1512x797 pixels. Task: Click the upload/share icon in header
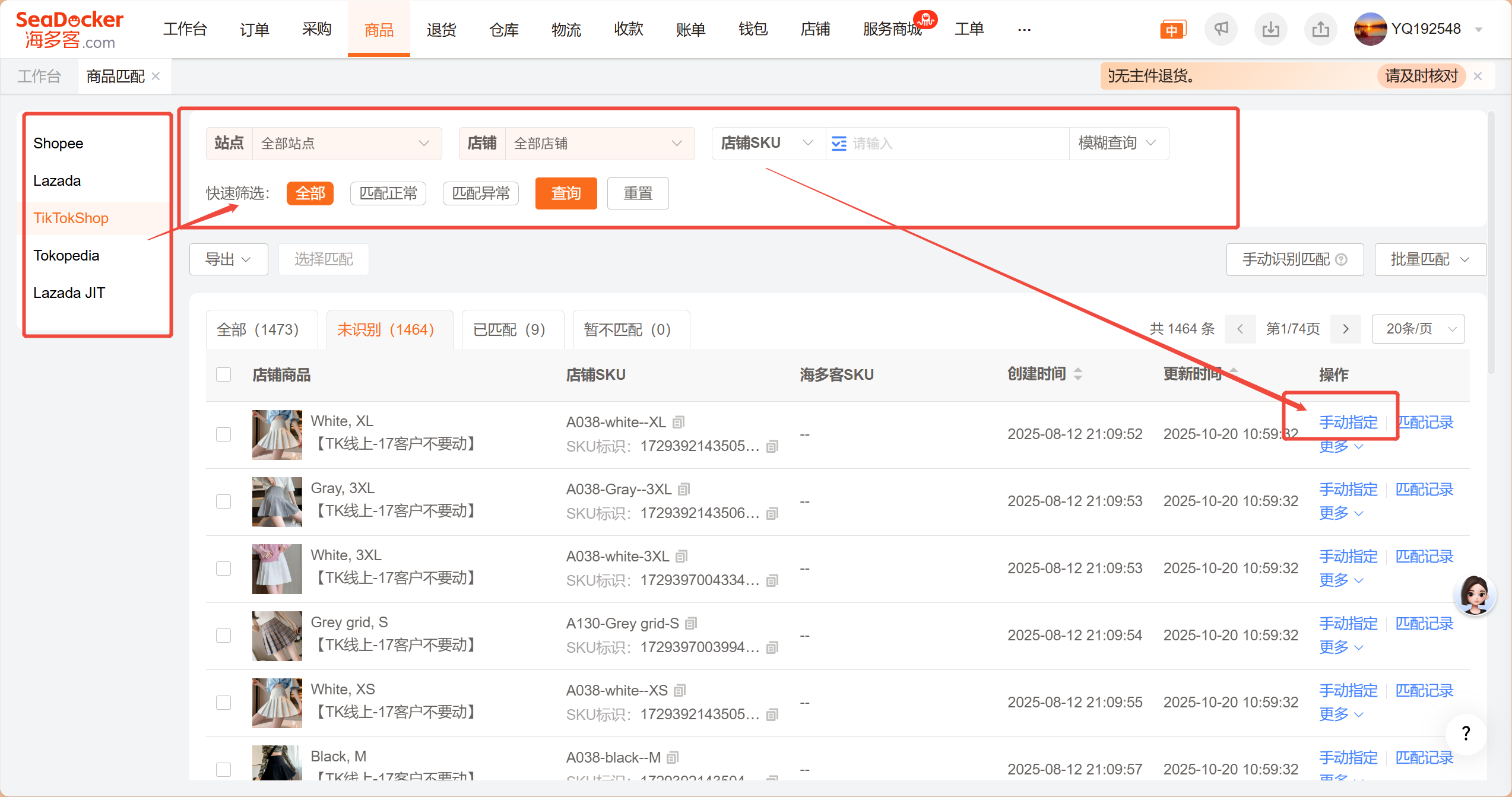[1320, 29]
